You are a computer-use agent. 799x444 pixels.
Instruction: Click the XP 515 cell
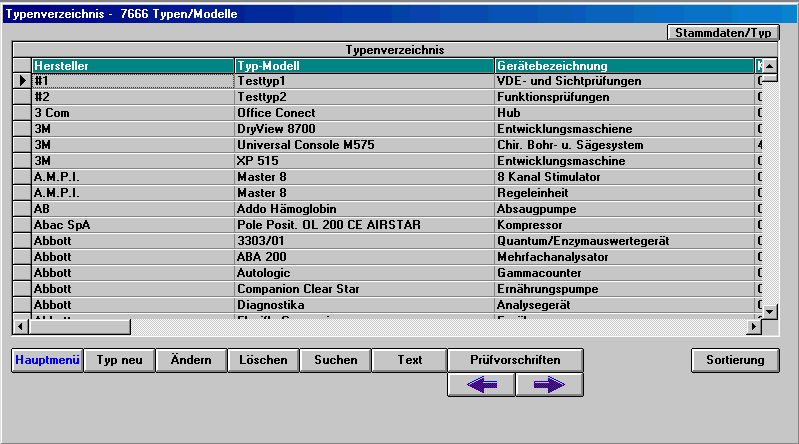[x=364, y=161]
